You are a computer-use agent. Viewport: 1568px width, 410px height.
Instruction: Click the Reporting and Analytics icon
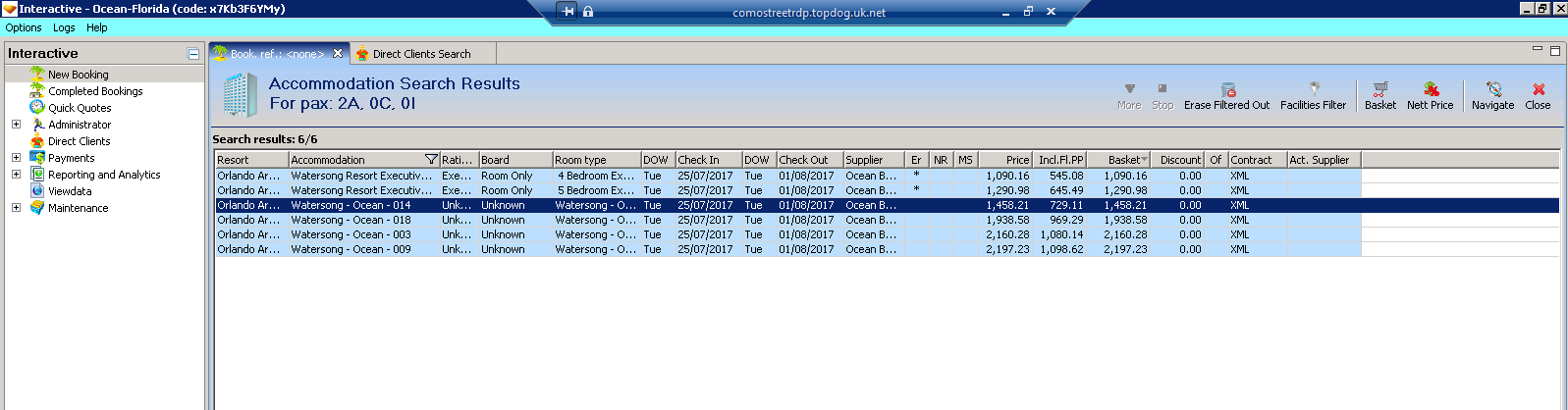37,174
